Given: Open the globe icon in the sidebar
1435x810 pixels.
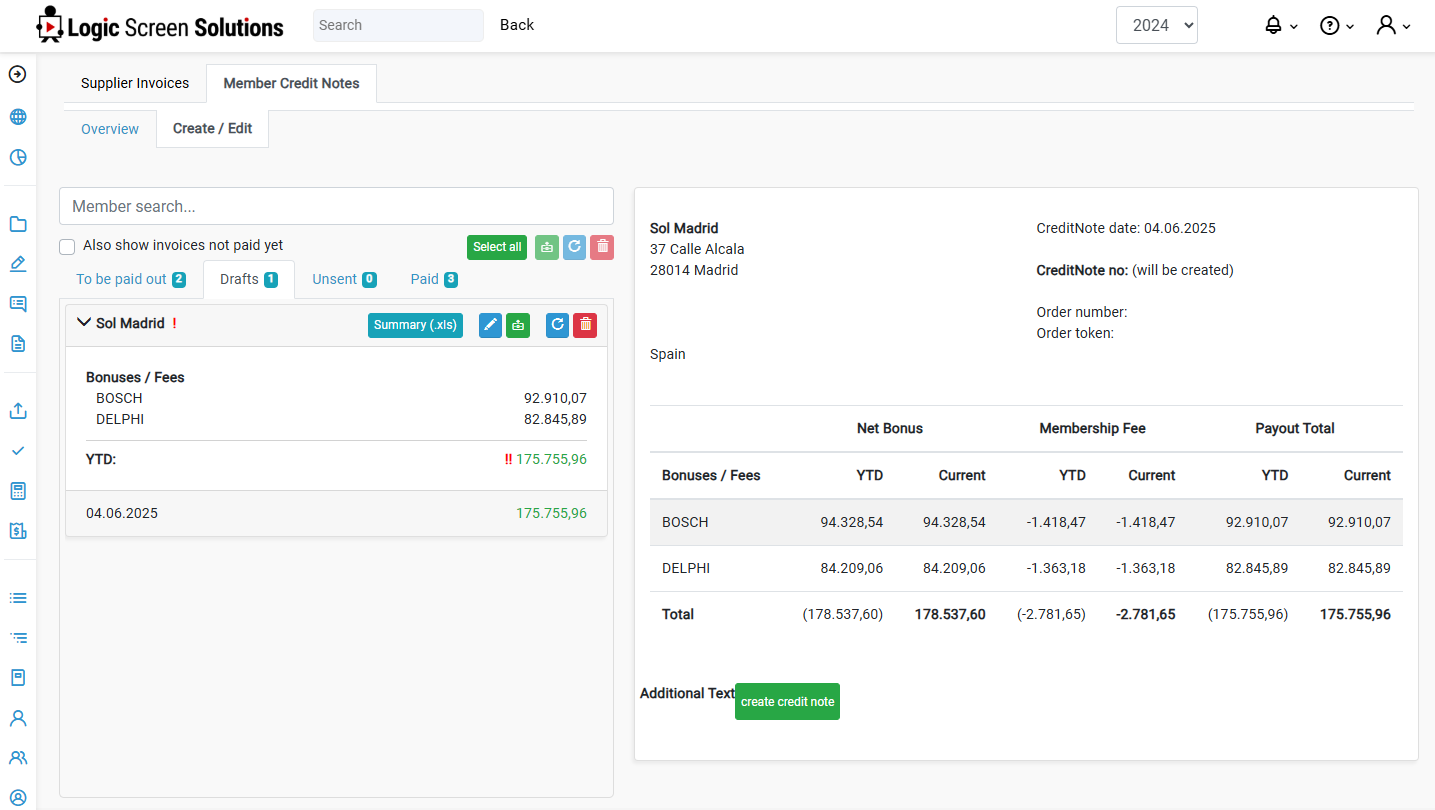Looking at the screenshot, I should coord(17,117).
